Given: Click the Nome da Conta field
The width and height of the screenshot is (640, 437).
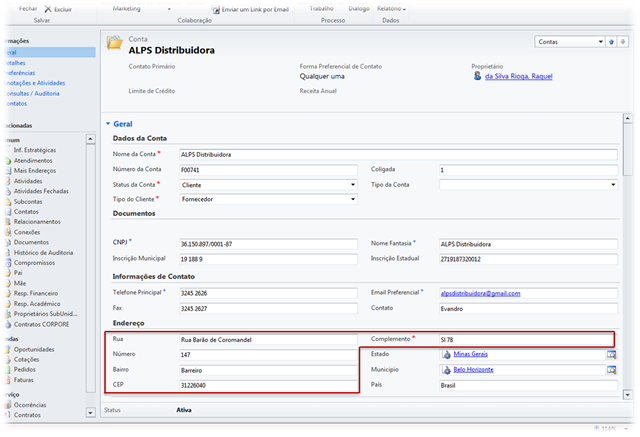Looking at the screenshot, I should pyautogui.click(x=398, y=155).
